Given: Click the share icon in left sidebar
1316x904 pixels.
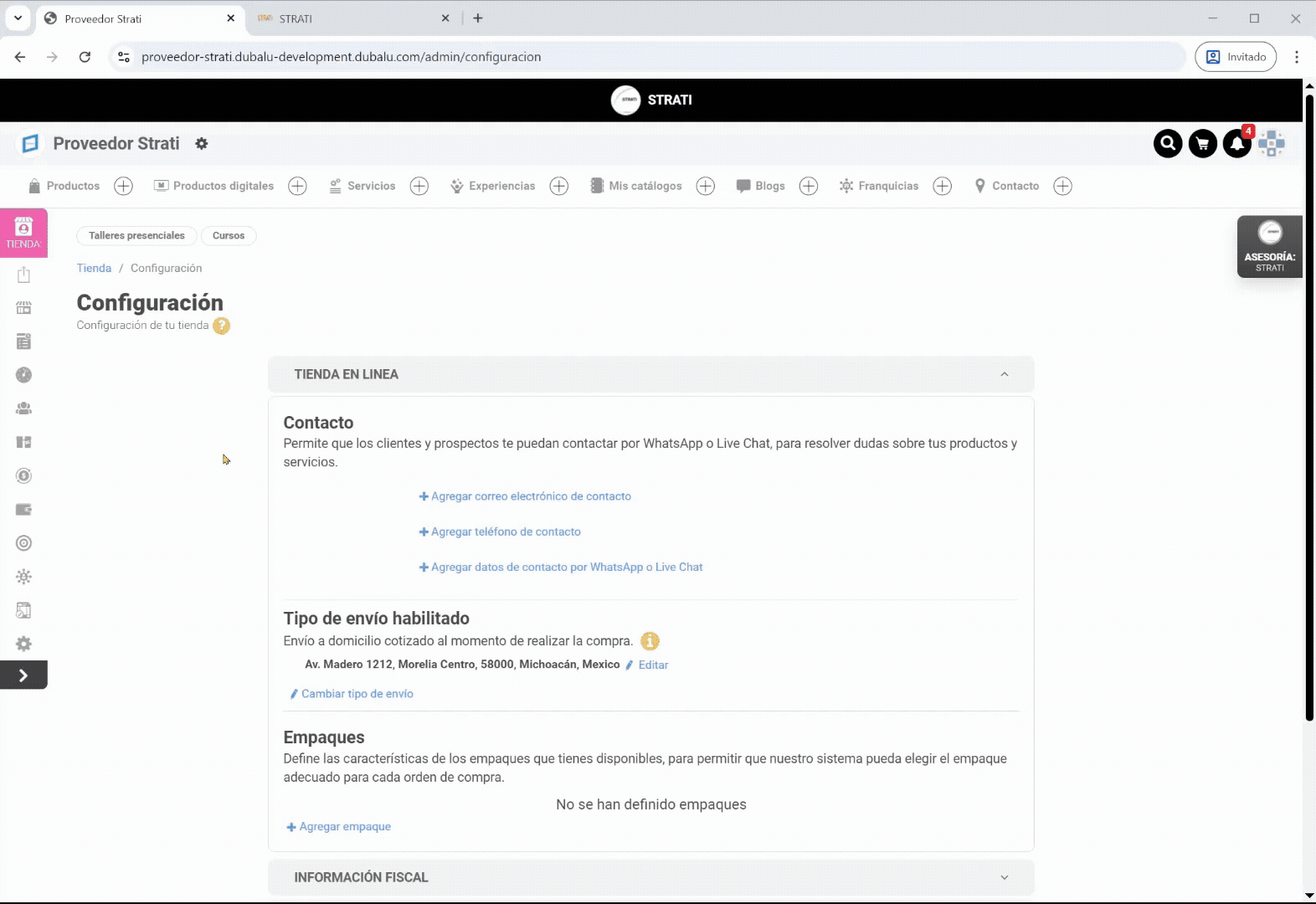Looking at the screenshot, I should [x=23, y=275].
